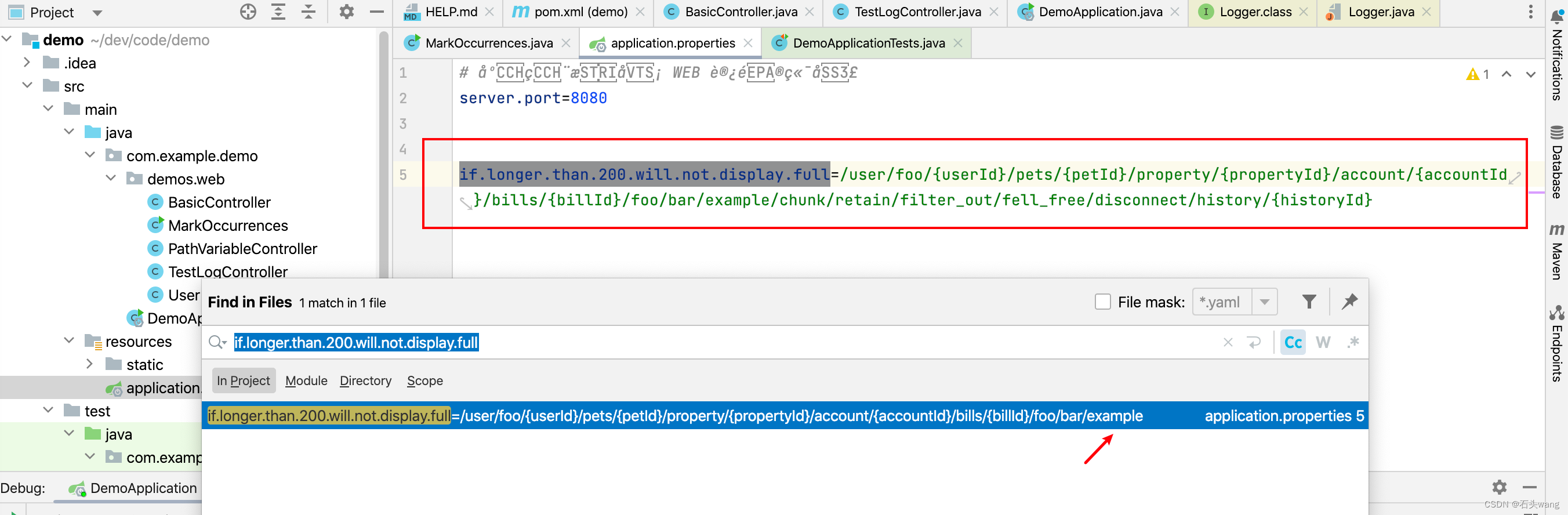Collapse the demo root folder

pyautogui.click(x=8, y=39)
